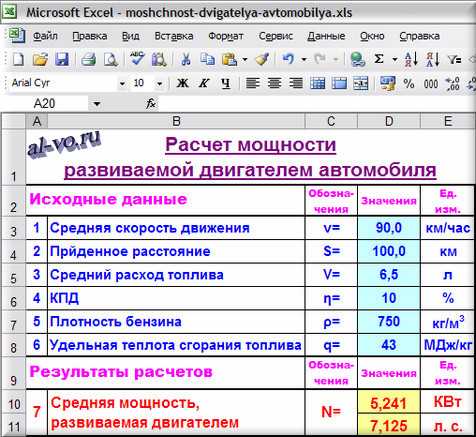Open the Name Box A20 dropdown arrow

click(97, 104)
